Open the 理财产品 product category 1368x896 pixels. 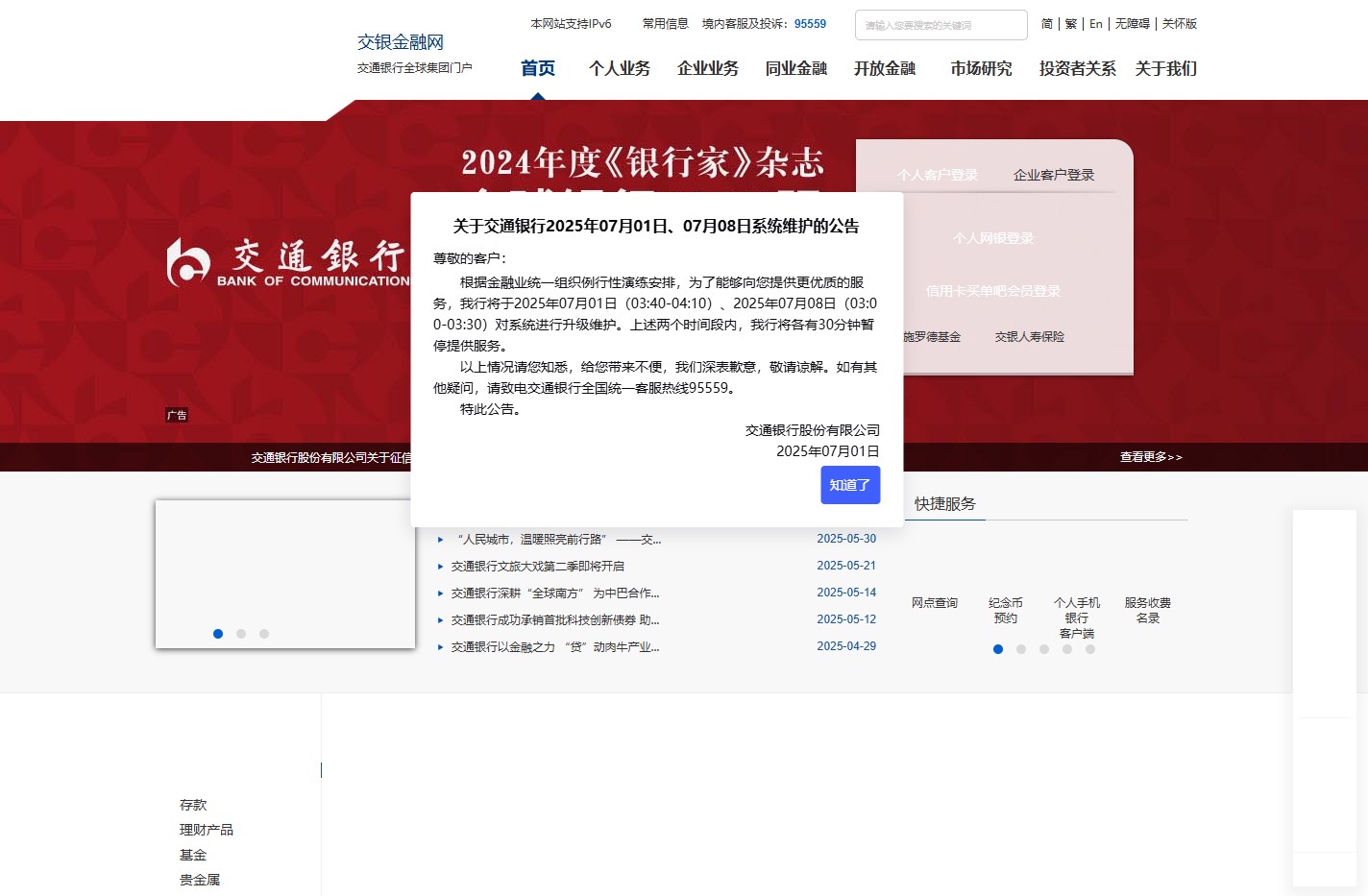tap(207, 830)
